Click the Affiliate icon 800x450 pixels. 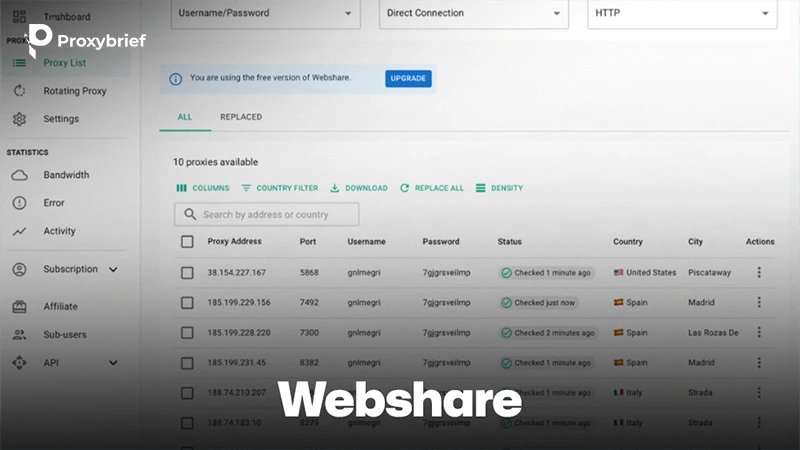(x=19, y=307)
